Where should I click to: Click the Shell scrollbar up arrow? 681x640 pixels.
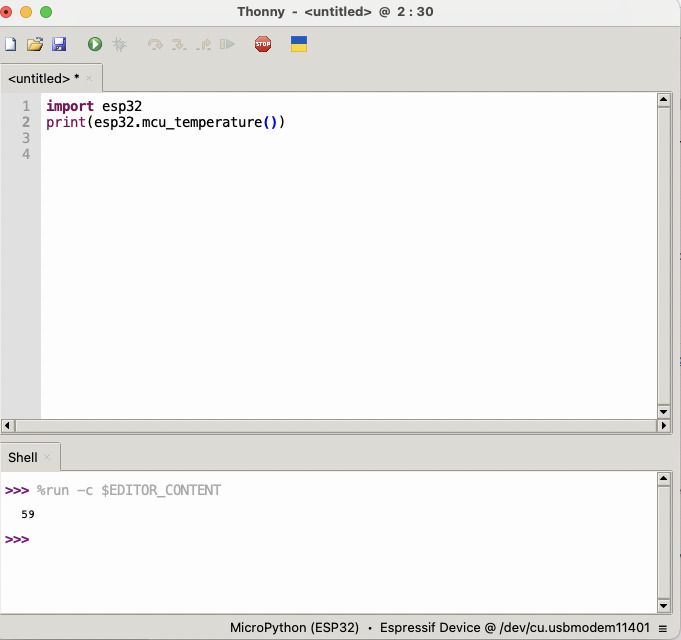[x=663, y=479]
